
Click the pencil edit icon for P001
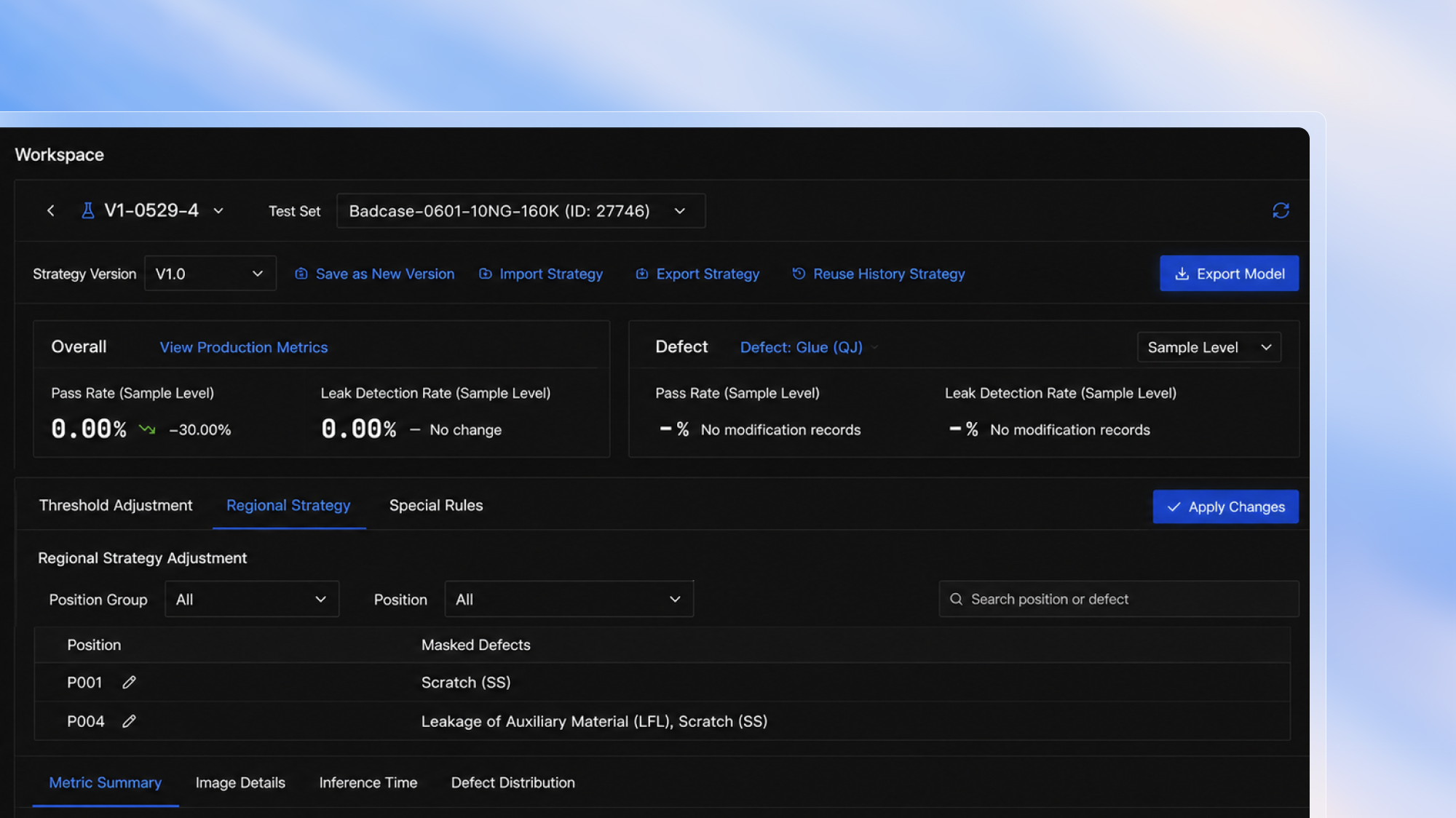click(x=129, y=683)
